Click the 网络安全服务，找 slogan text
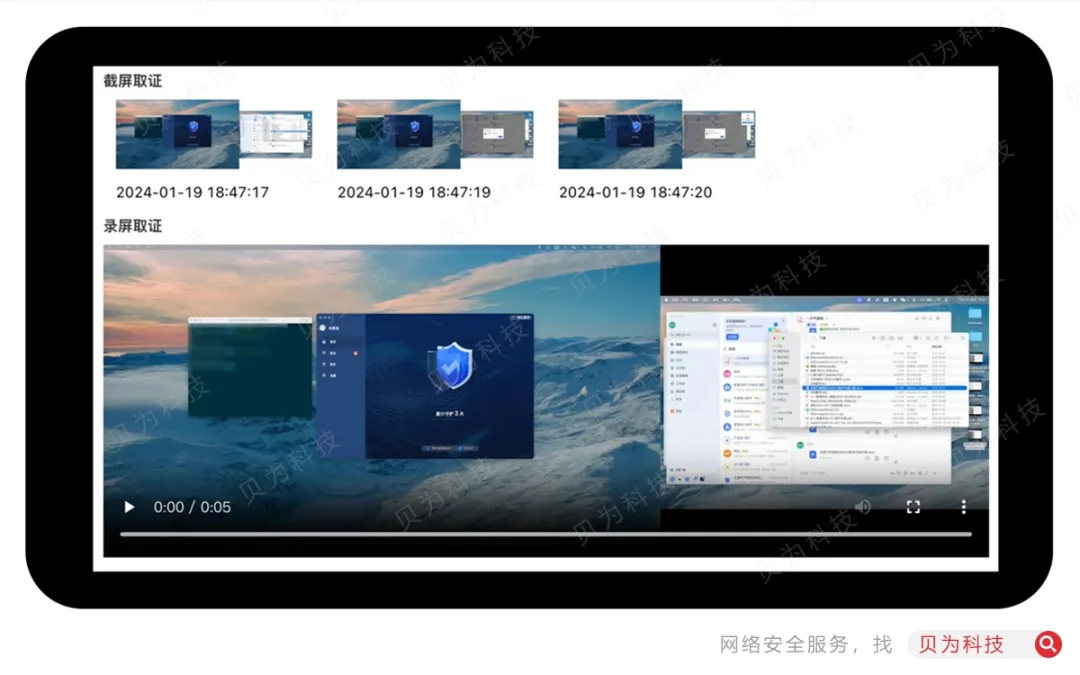Image resolution: width=1080 pixels, height=675 pixels. point(805,644)
